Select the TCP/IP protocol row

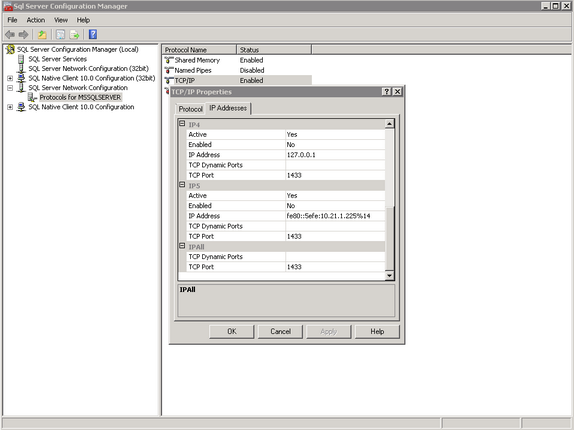click(237, 80)
